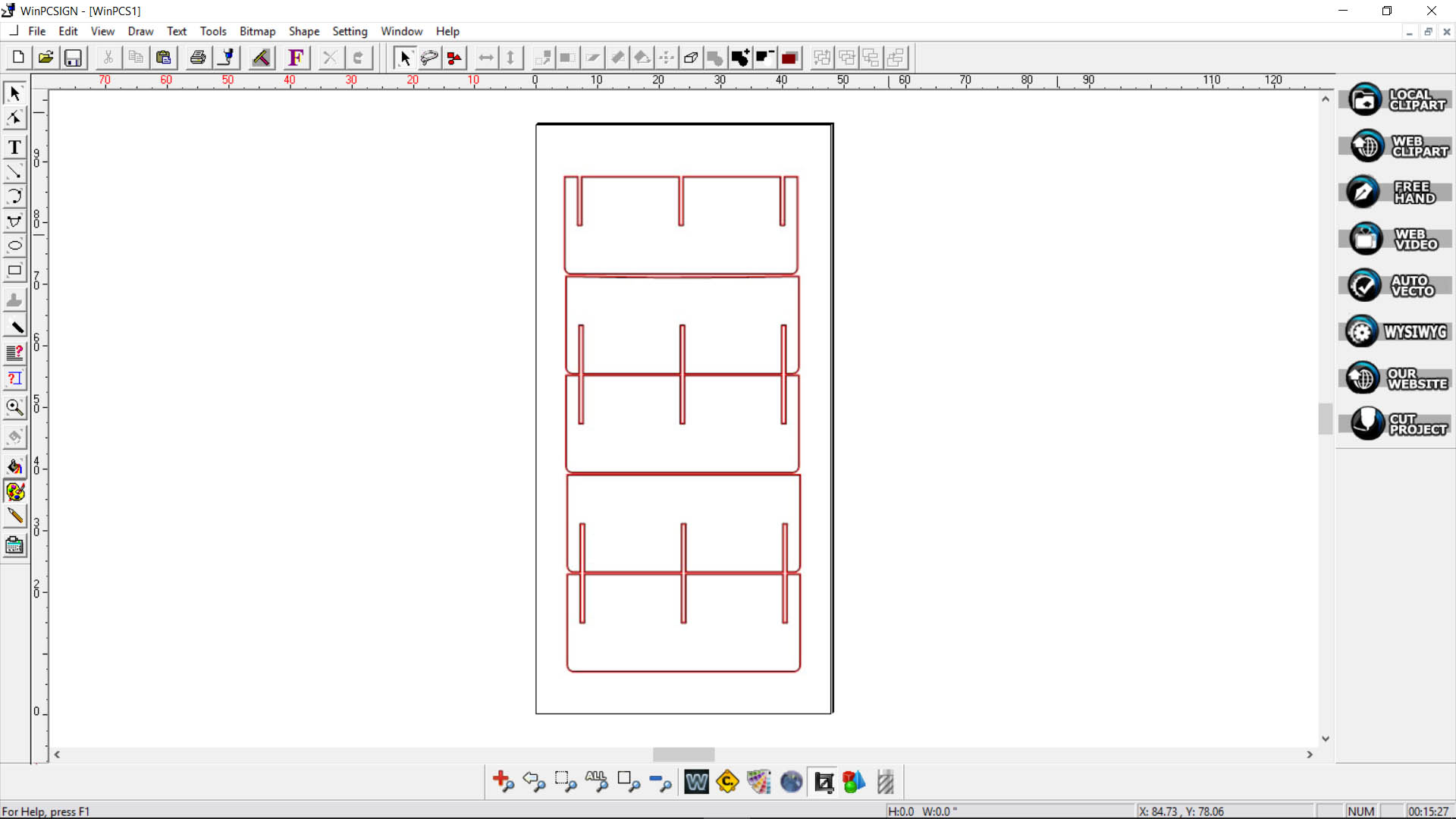Click the Free Hand button
1456x819 pixels.
click(1397, 192)
